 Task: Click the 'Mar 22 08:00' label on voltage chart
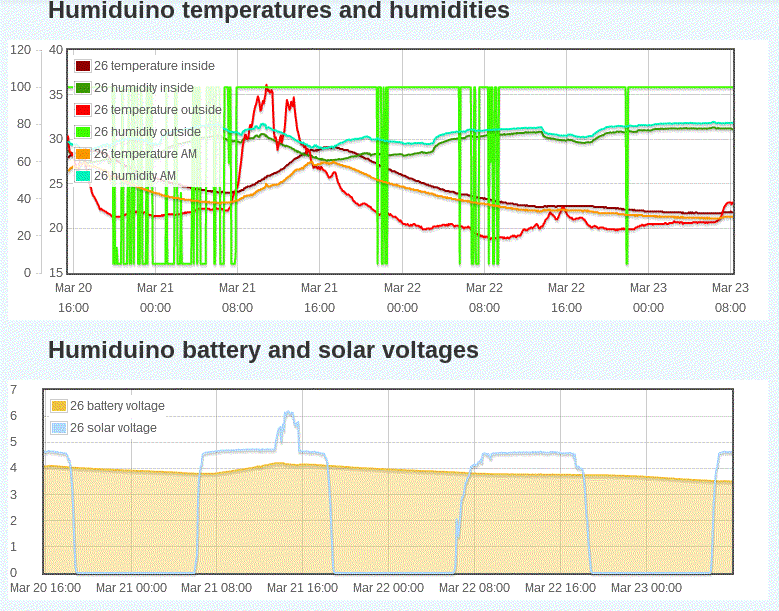pos(474,588)
